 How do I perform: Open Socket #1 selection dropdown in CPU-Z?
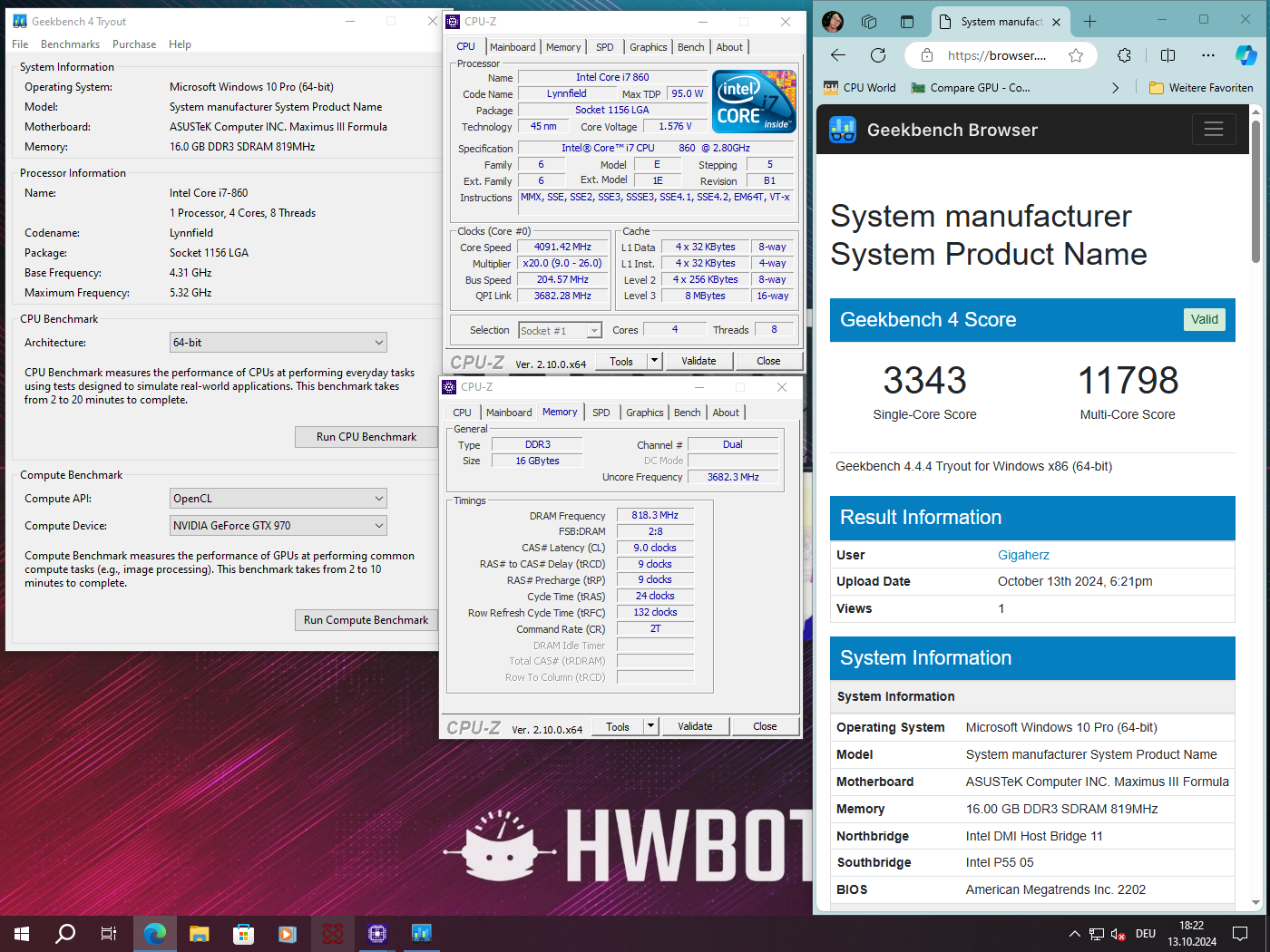(x=561, y=331)
